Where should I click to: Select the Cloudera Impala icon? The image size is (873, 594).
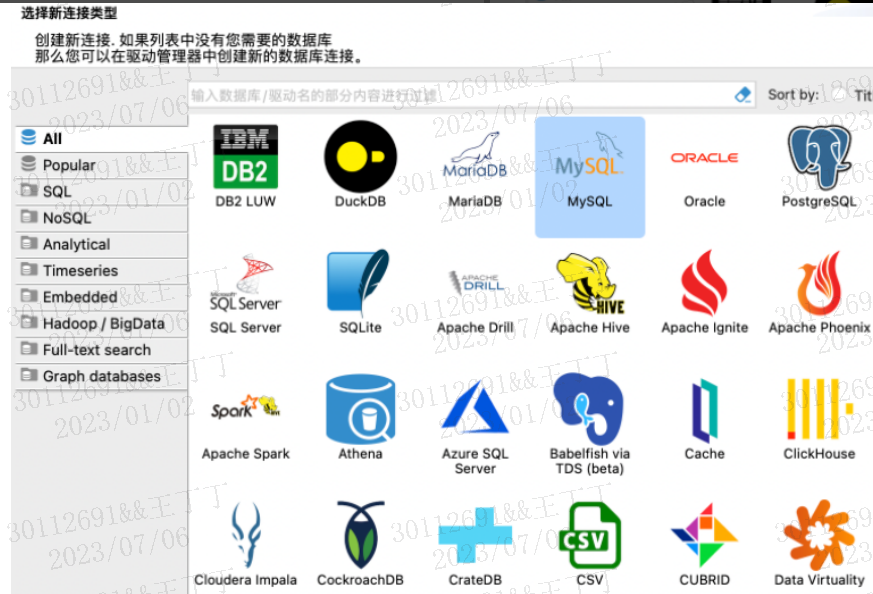pyautogui.click(x=246, y=534)
